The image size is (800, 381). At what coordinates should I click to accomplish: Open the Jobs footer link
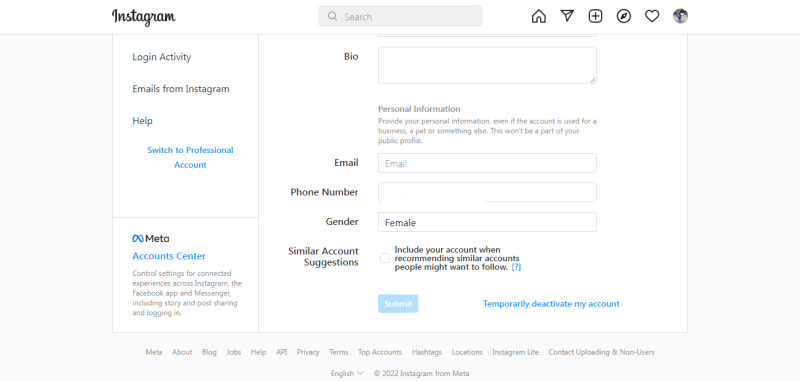click(234, 352)
